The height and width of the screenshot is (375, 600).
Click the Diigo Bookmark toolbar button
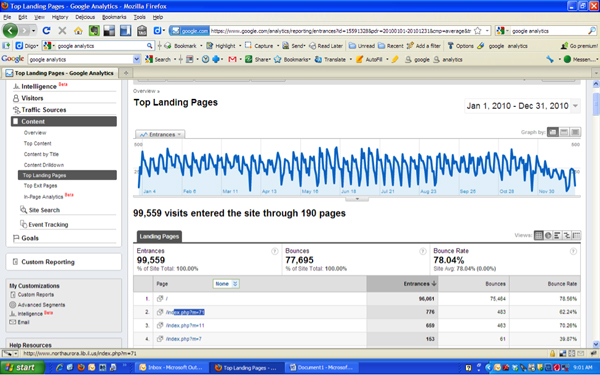pyautogui.click(x=180, y=46)
